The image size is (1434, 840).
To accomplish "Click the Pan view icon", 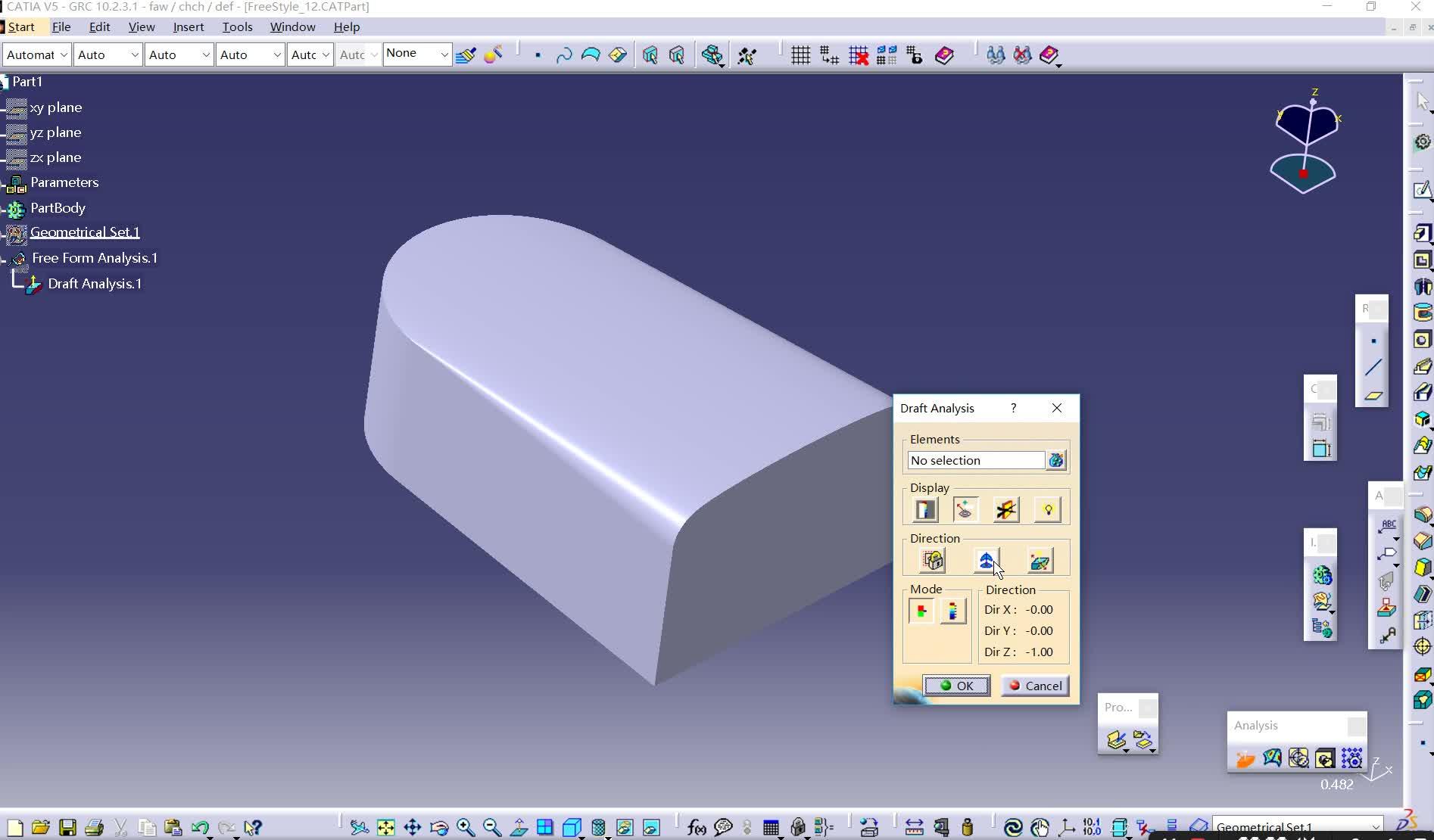I will [x=413, y=827].
